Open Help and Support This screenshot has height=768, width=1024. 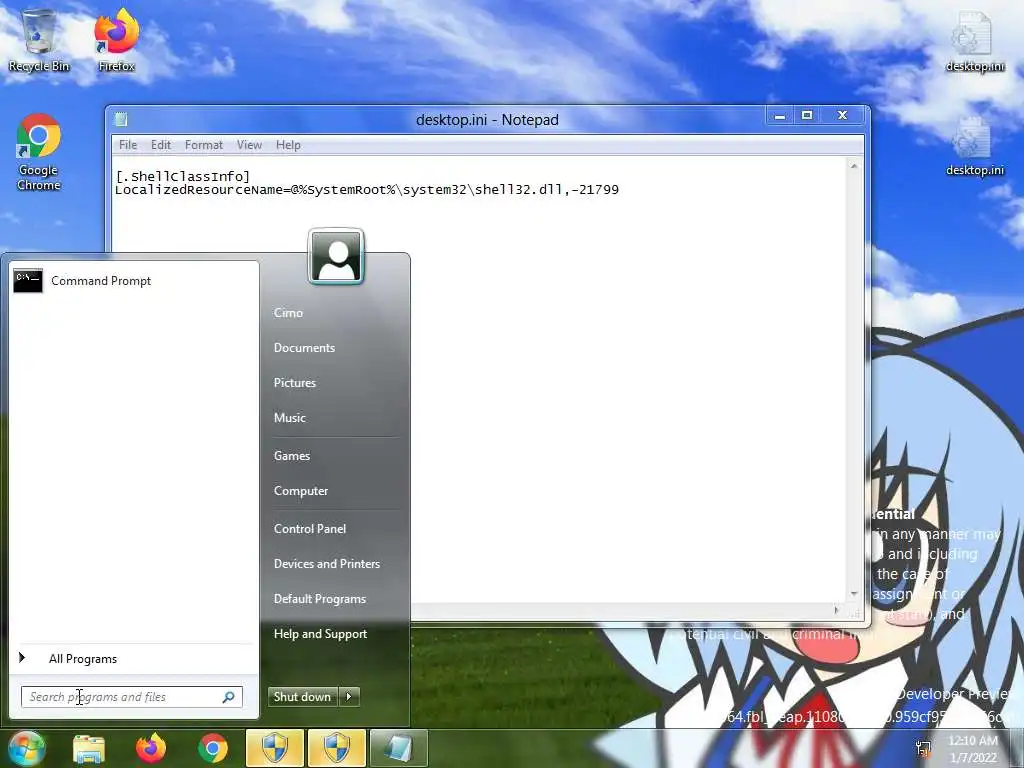[x=321, y=634]
